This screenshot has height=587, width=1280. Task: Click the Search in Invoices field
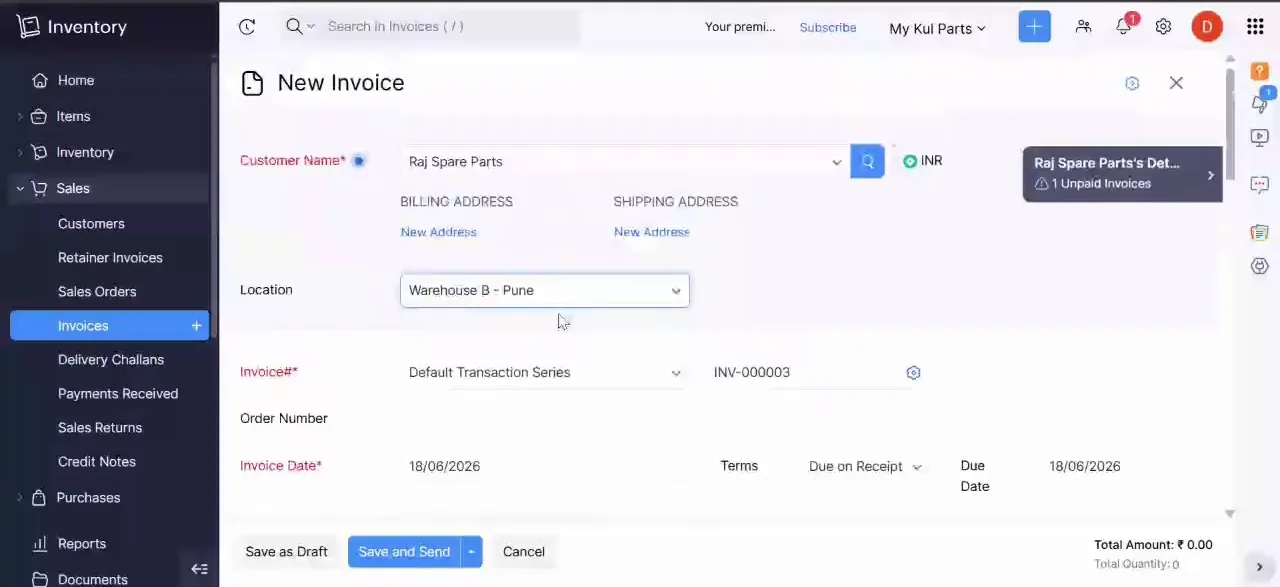[450, 26]
